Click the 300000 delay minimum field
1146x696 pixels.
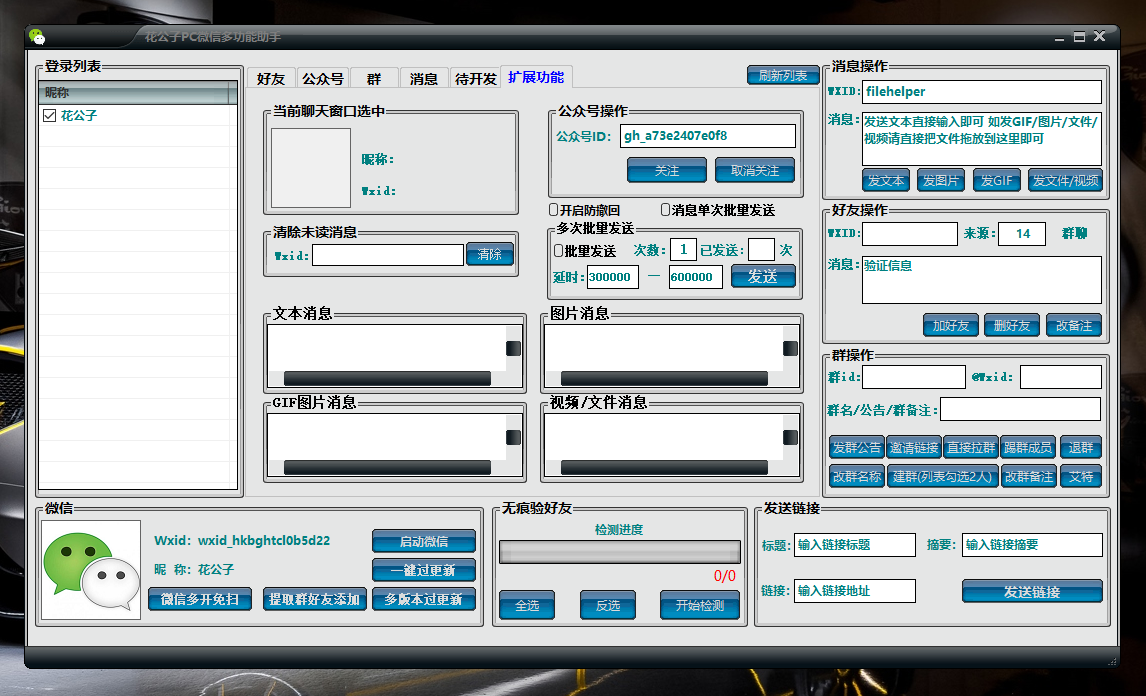(x=612, y=276)
